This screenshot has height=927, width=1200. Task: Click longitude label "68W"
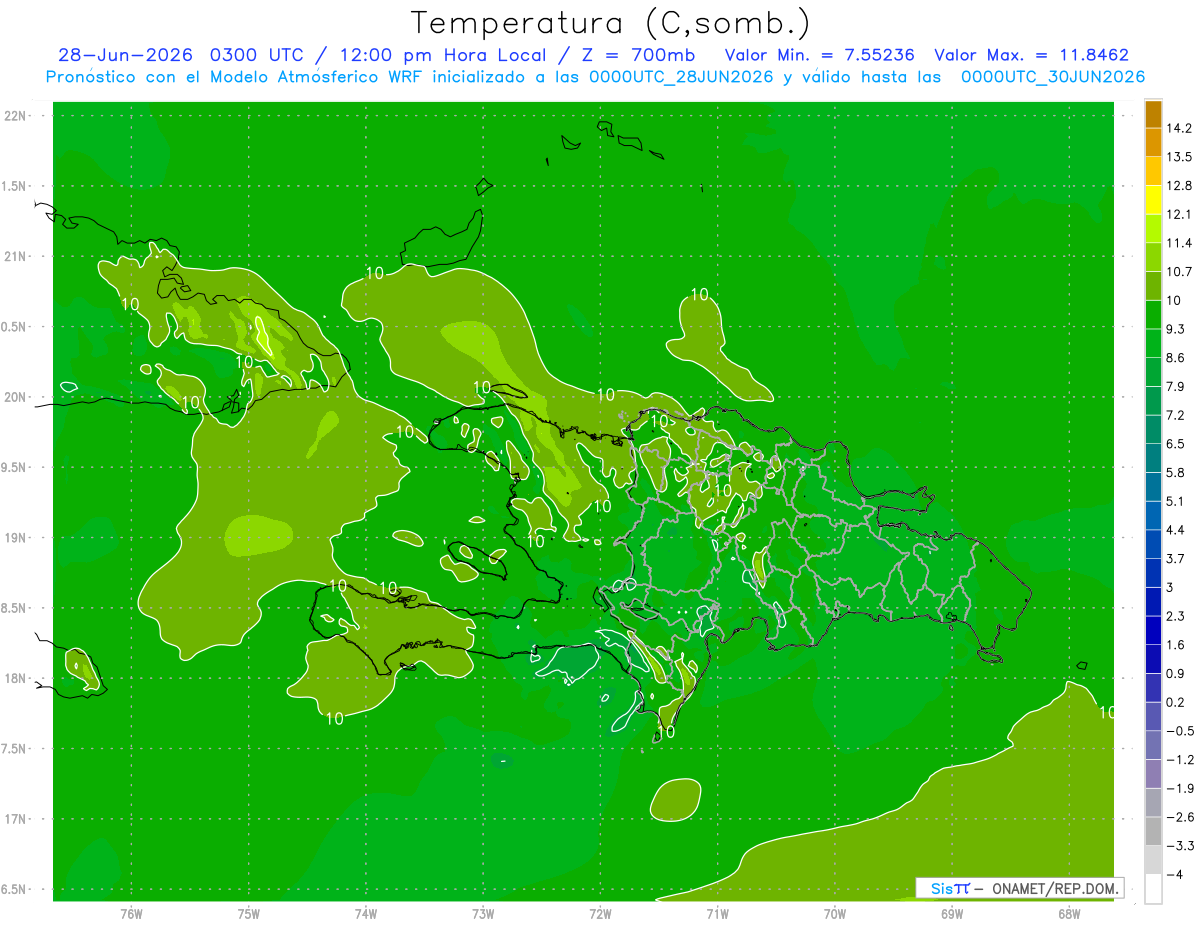click(x=1069, y=914)
